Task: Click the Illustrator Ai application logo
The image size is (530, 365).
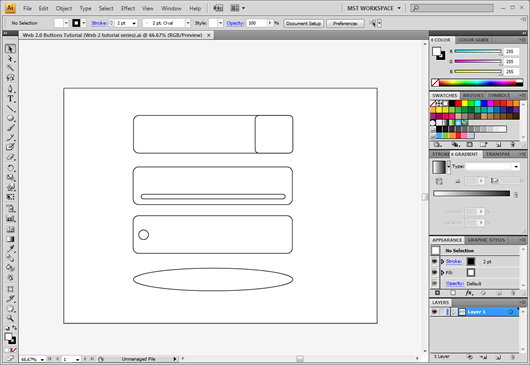Action: pos(10,8)
